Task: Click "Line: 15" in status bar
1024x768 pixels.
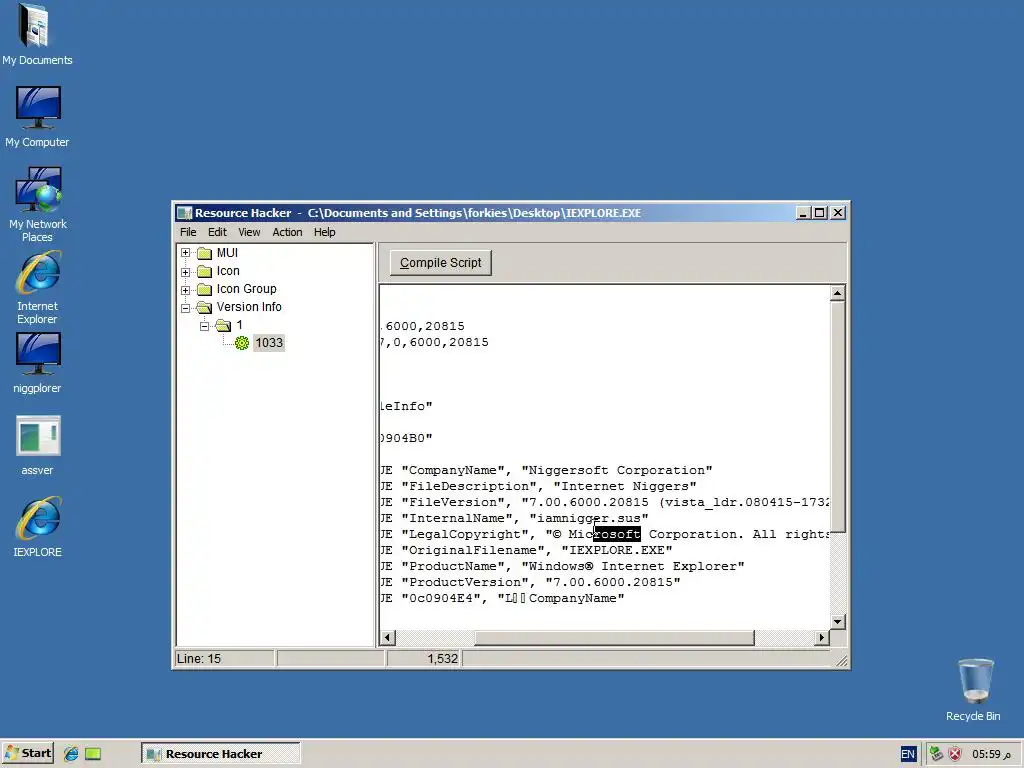Action: tap(199, 658)
